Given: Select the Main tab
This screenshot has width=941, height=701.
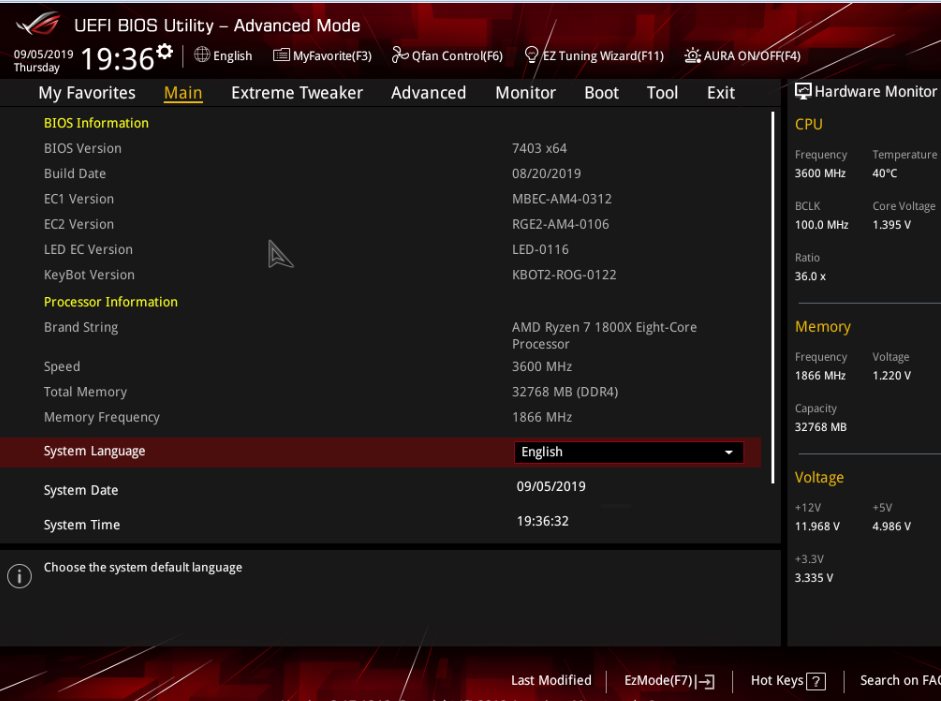Looking at the screenshot, I should click(x=183, y=92).
